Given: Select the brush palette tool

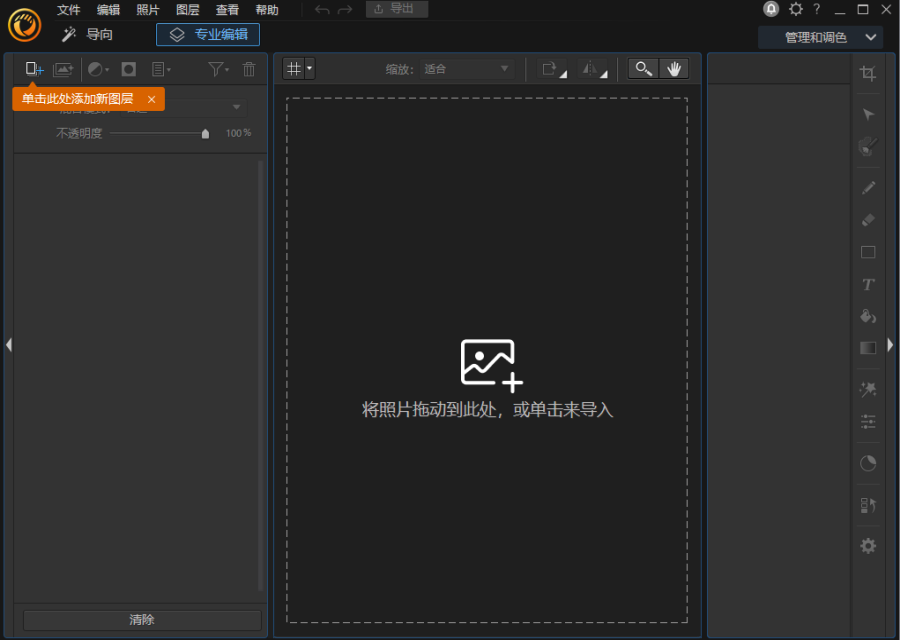Looking at the screenshot, I should pos(868,146).
